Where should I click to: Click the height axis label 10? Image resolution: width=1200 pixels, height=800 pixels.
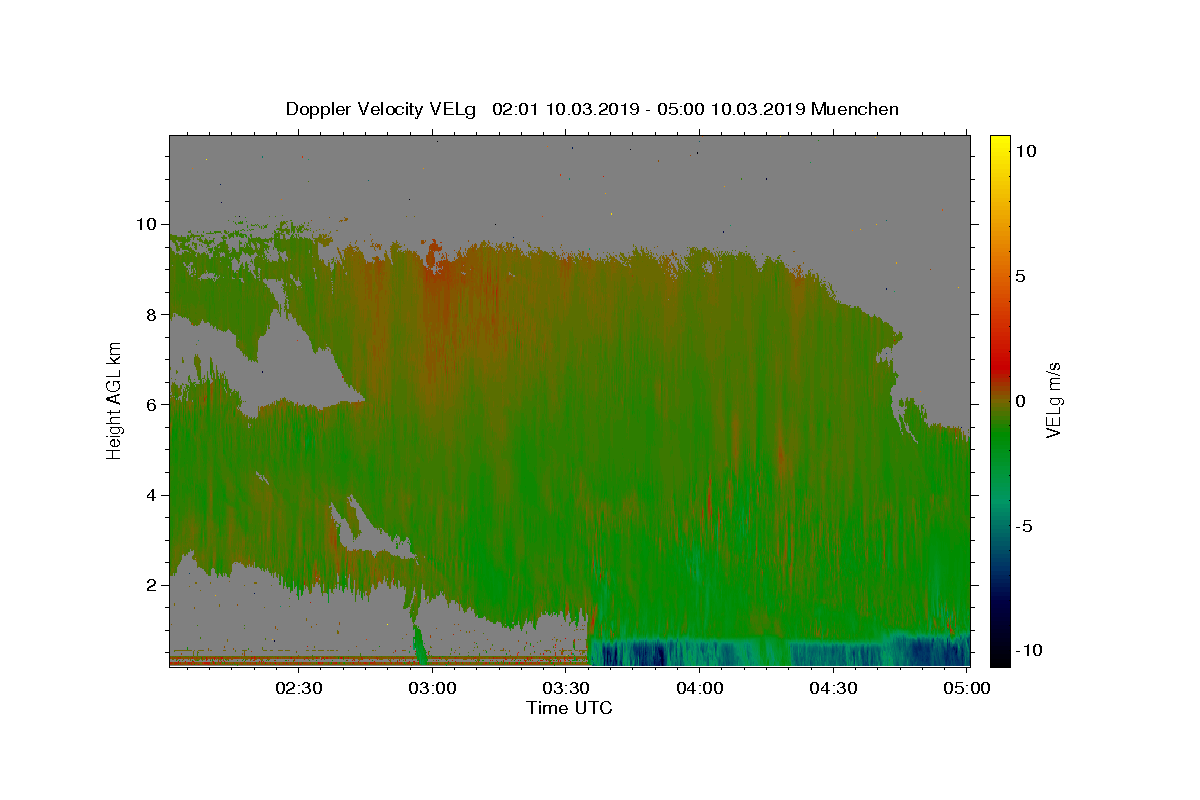(x=149, y=224)
